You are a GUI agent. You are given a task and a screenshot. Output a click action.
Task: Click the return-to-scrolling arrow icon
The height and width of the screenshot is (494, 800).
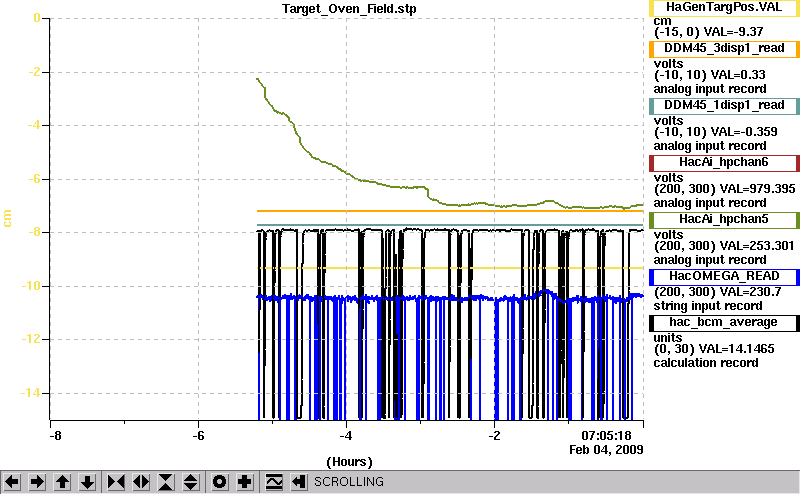(x=299, y=482)
